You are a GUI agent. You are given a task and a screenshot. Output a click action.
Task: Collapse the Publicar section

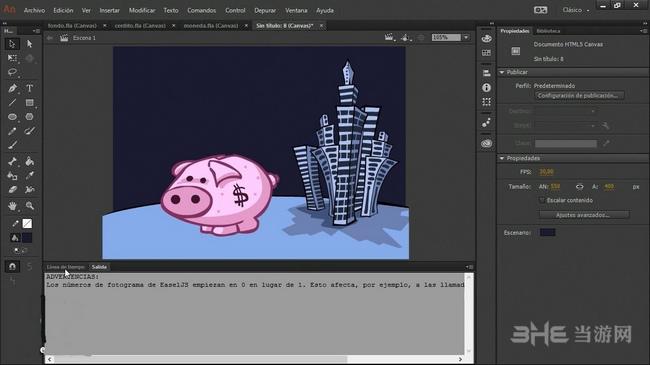pos(502,72)
